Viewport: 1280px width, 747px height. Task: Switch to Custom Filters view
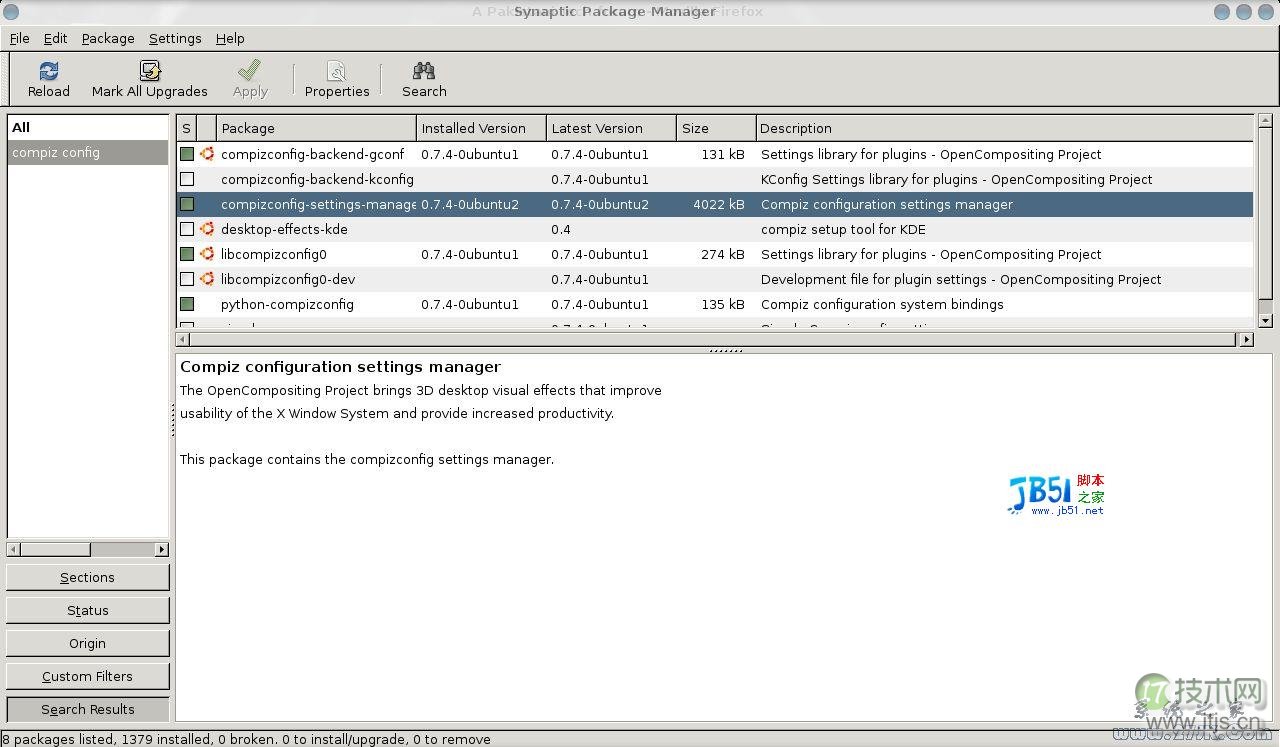(87, 676)
